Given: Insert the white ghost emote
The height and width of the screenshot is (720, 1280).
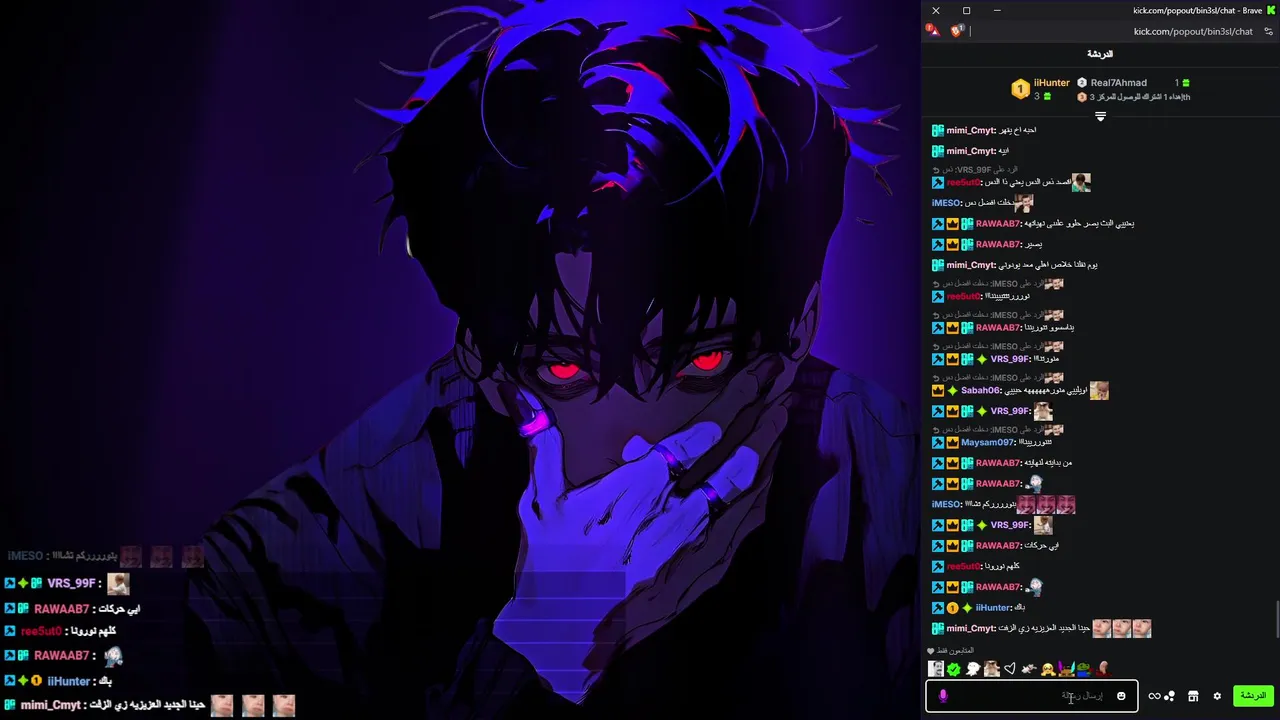Looking at the screenshot, I should pos(973,669).
